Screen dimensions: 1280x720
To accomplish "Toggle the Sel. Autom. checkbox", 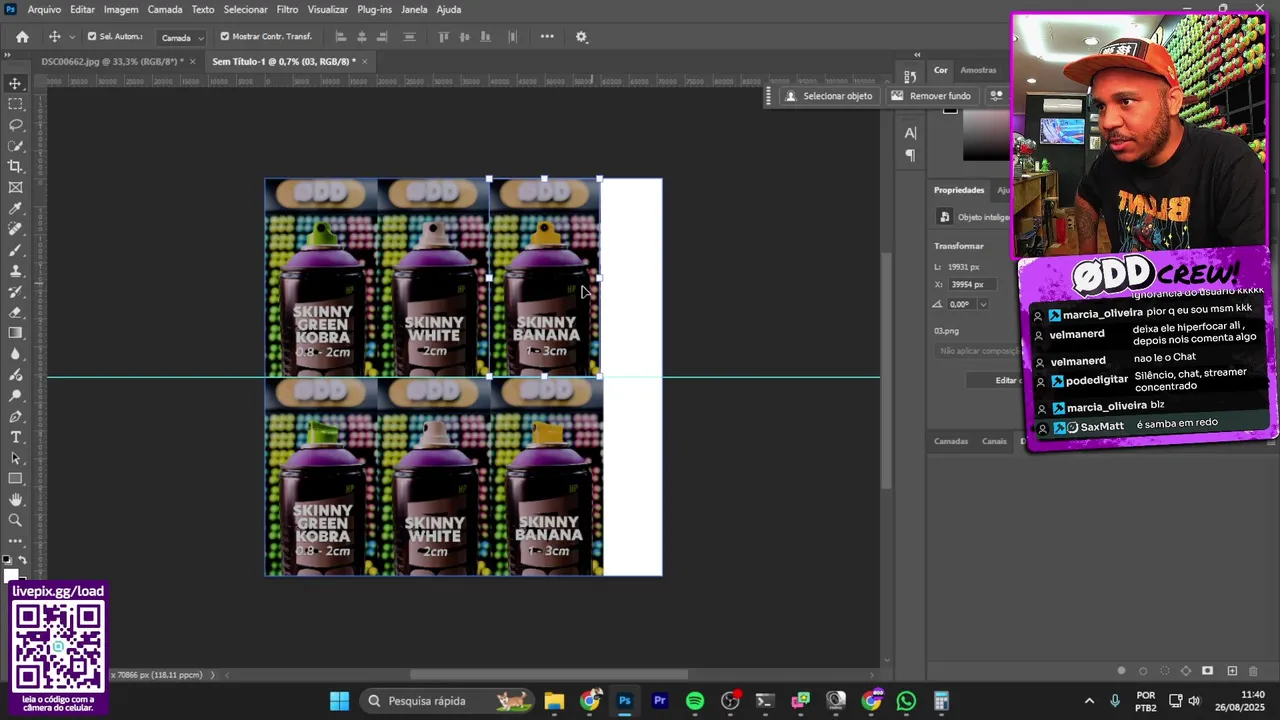I will coord(92,37).
